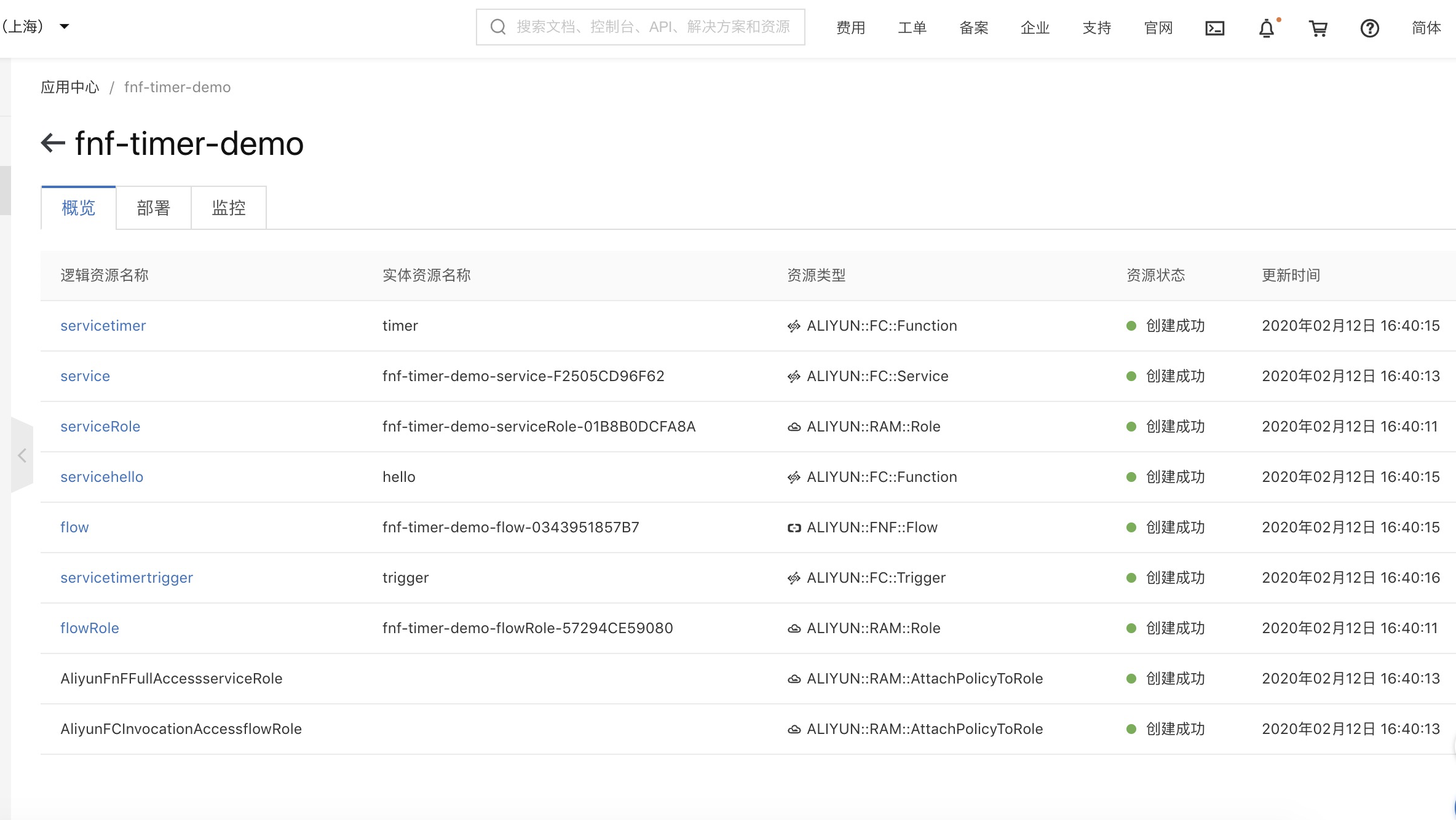The height and width of the screenshot is (820, 1456).
Task: Click the search box for docs and resources
Action: [x=641, y=27]
